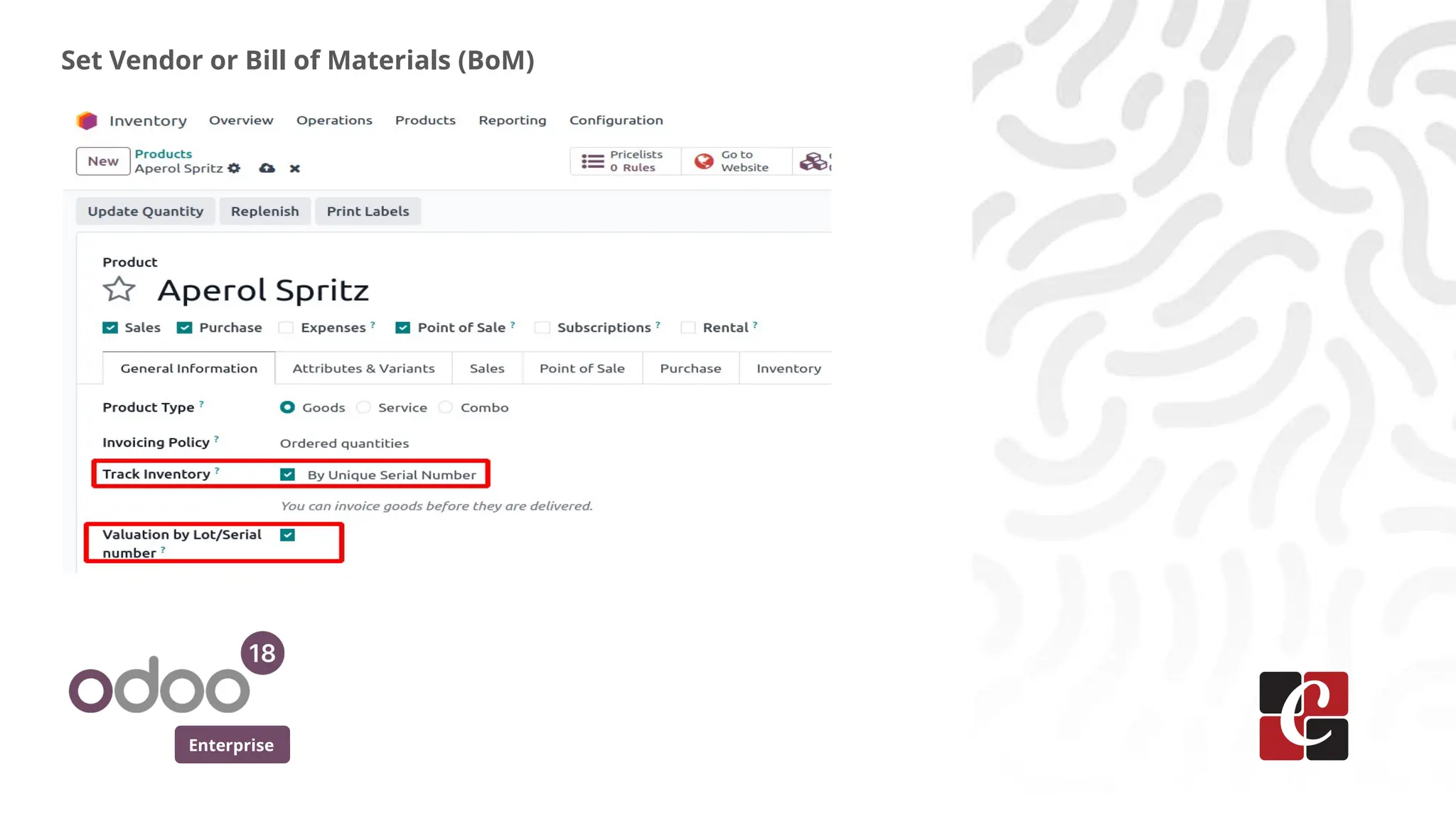The image size is (1456, 819).
Task: Click Expenses help question mark
Action: [x=373, y=324]
